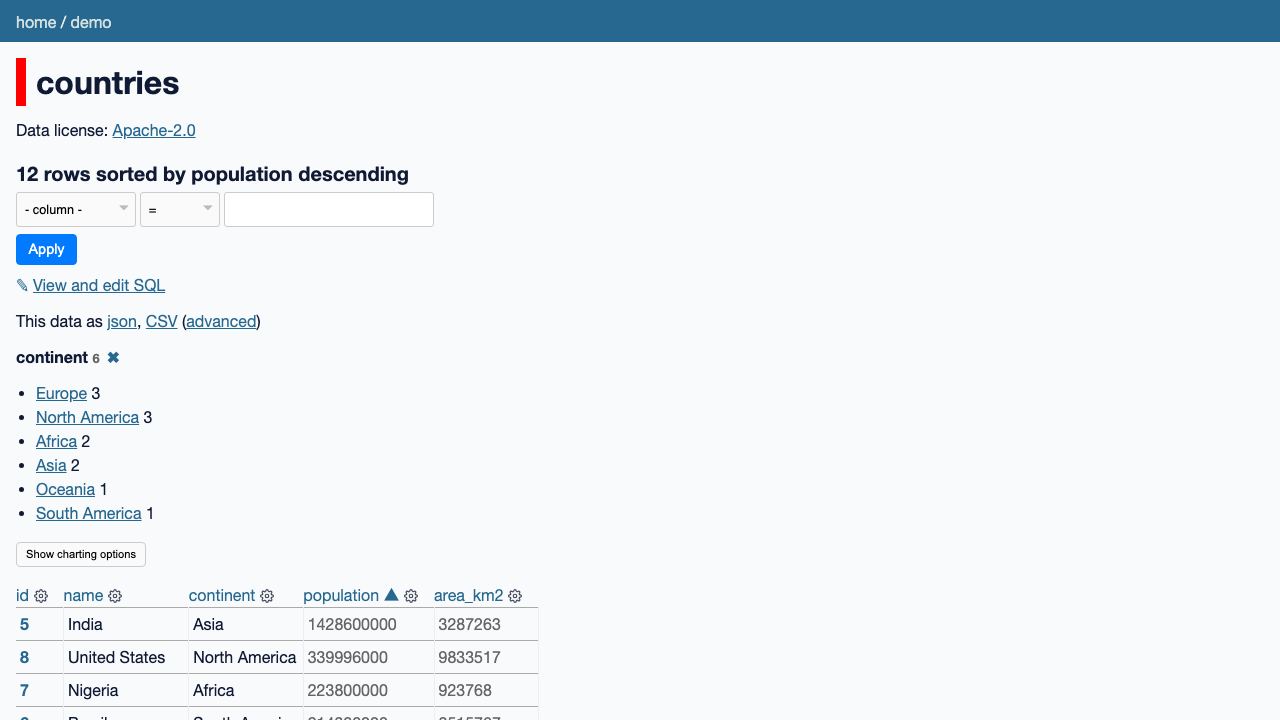Select the Nigeria name cell

126,690
